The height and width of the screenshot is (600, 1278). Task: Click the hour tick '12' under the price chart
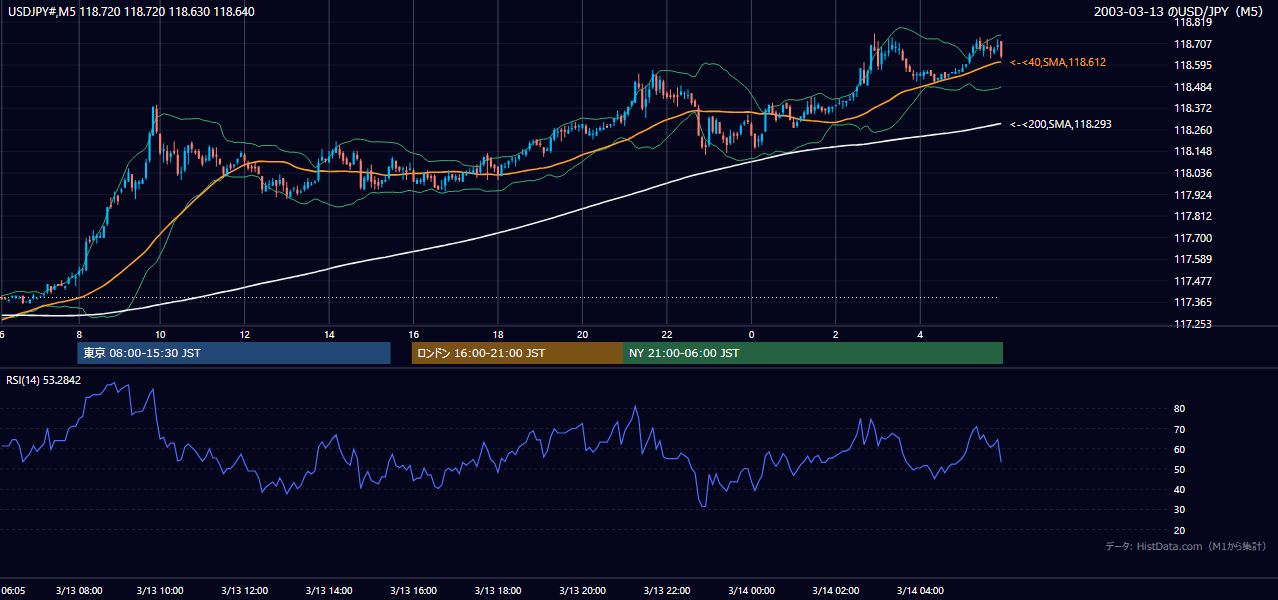tap(244, 335)
